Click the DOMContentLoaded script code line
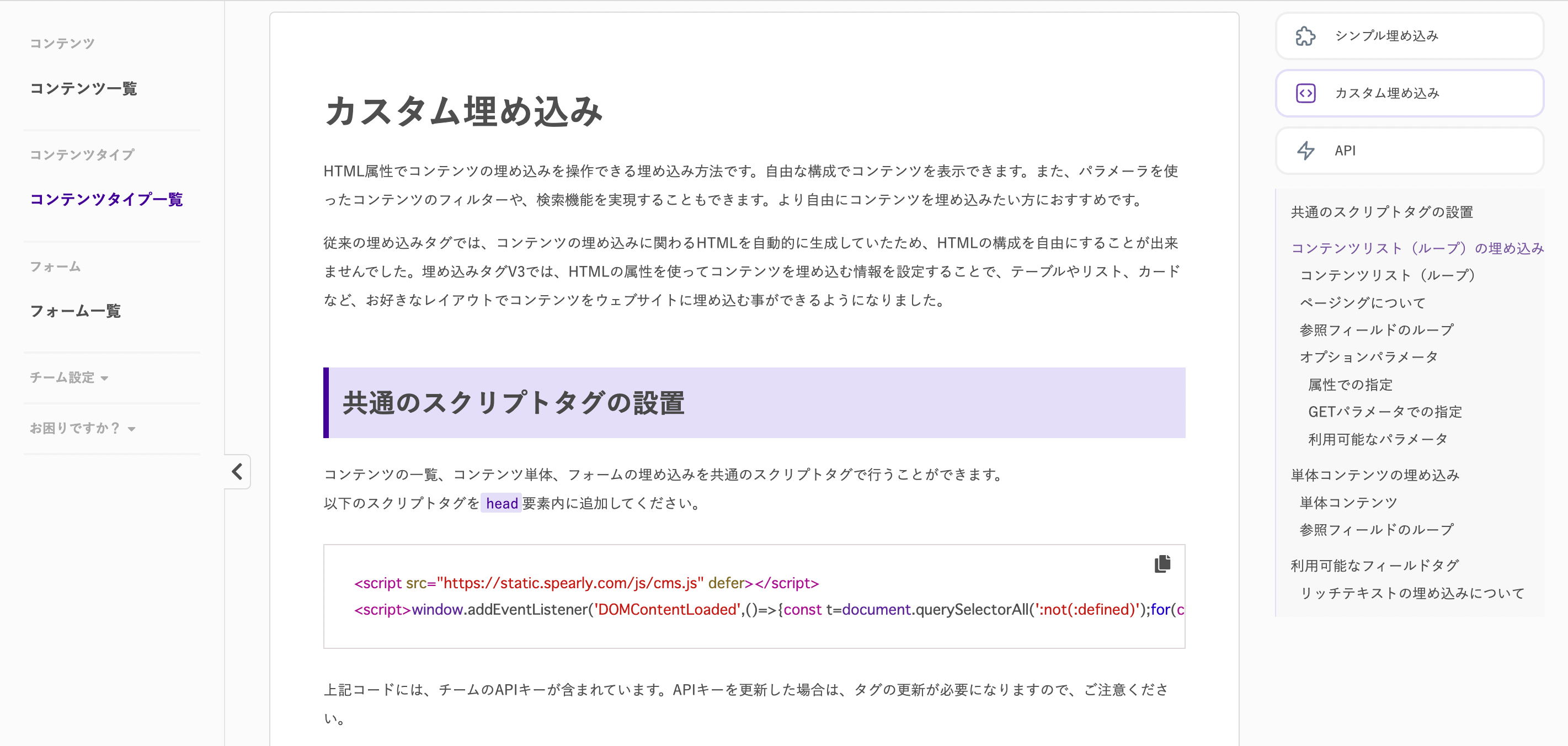 pyautogui.click(x=770, y=610)
